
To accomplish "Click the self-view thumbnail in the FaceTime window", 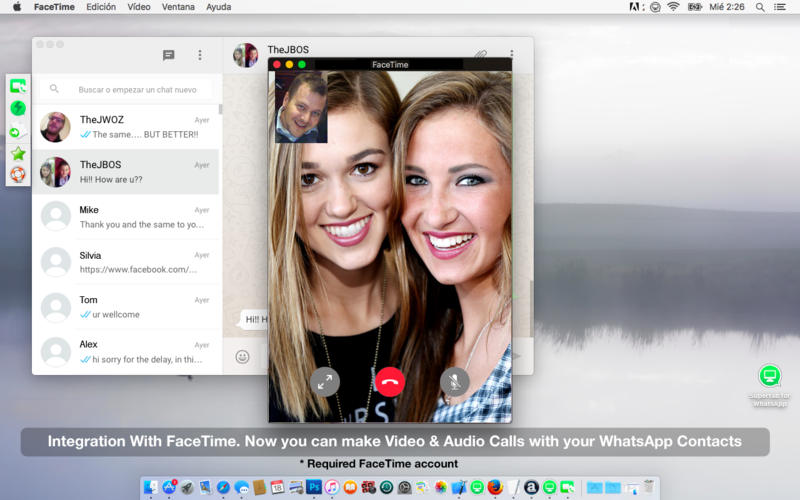I will (301, 107).
